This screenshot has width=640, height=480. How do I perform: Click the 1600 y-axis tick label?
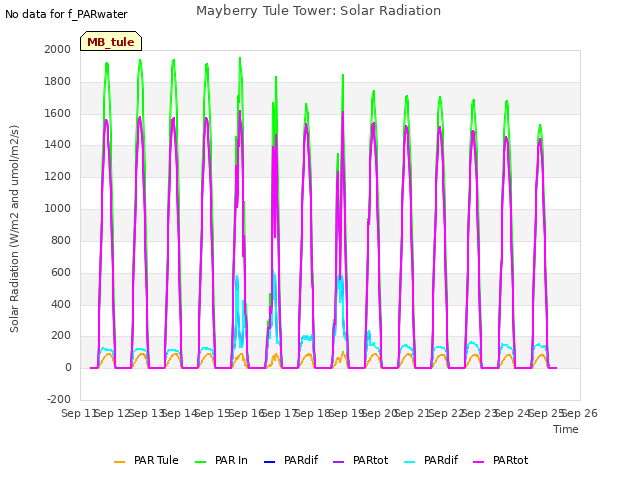[58, 113]
